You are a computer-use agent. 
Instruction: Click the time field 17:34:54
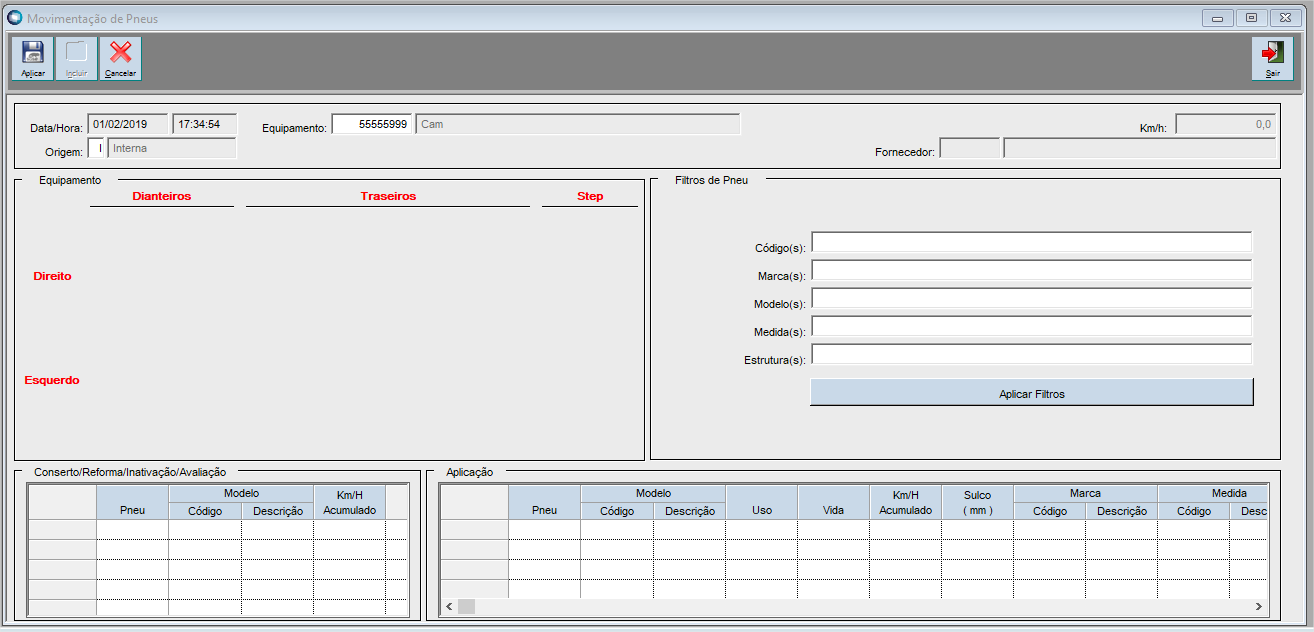coord(204,124)
